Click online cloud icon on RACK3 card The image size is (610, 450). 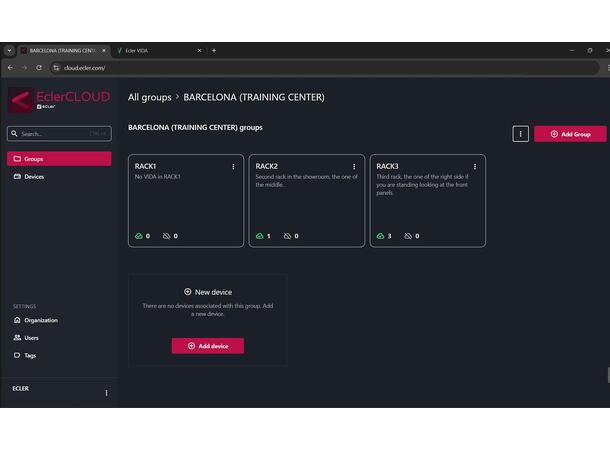pos(380,236)
